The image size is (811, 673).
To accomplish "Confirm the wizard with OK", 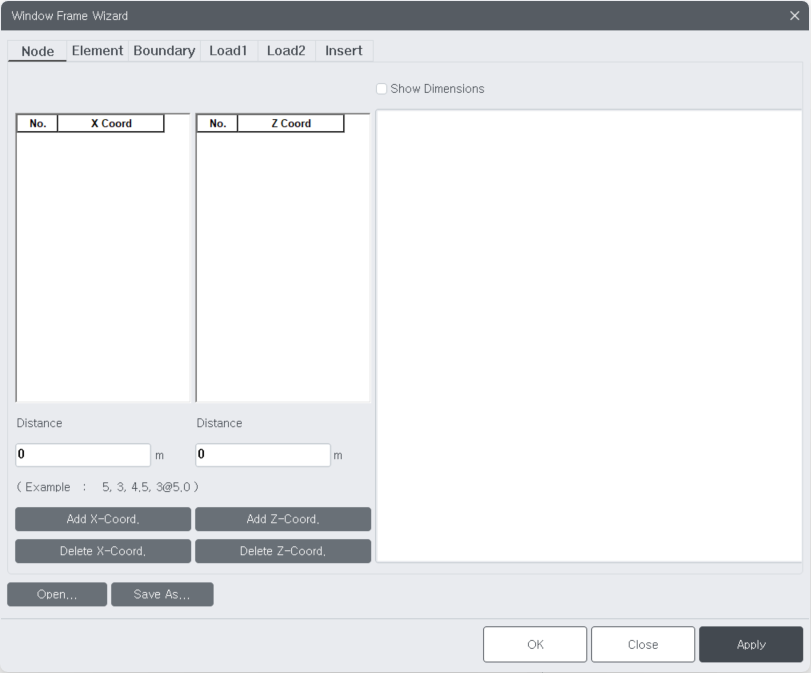I will pos(535,644).
